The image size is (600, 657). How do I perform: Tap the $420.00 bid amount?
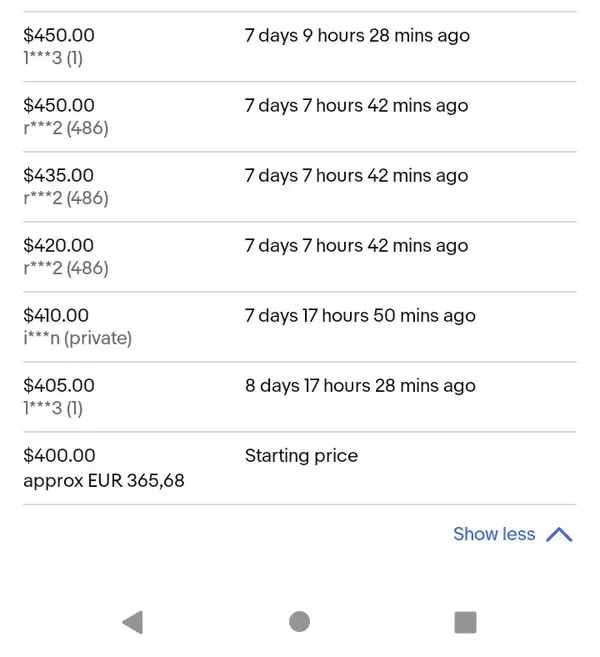(x=59, y=245)
